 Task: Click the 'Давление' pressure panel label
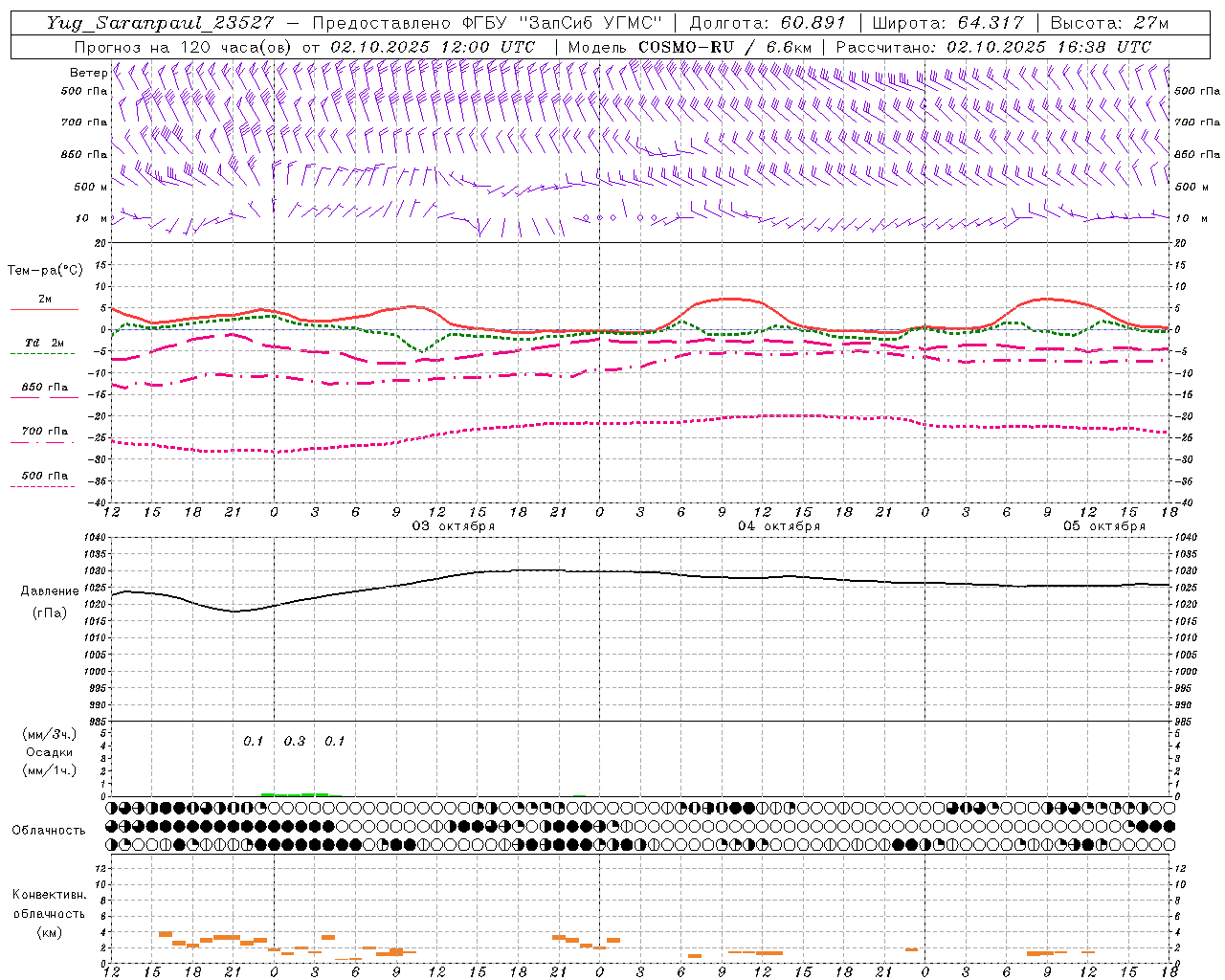[x=50, y=591]
